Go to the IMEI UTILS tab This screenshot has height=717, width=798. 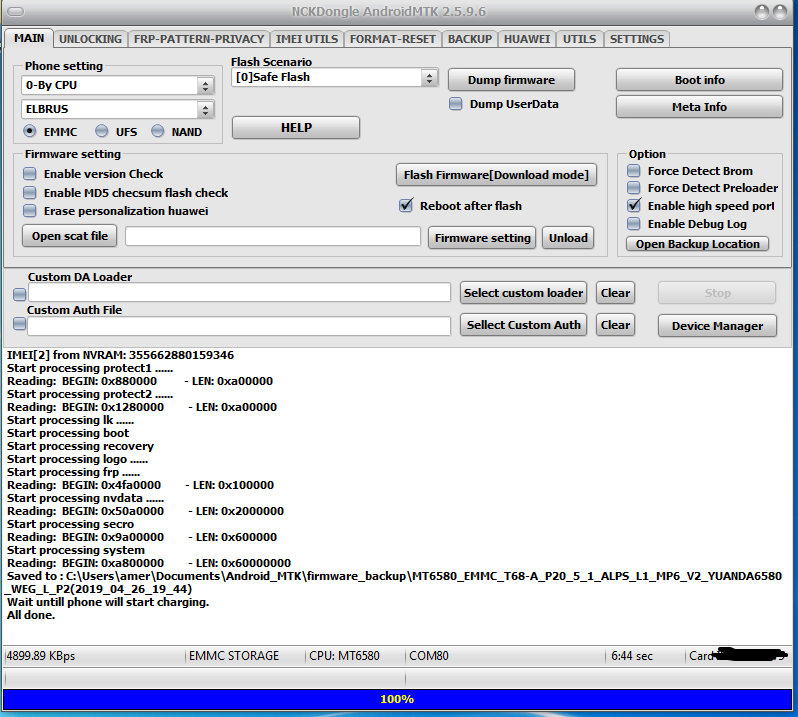306,39
